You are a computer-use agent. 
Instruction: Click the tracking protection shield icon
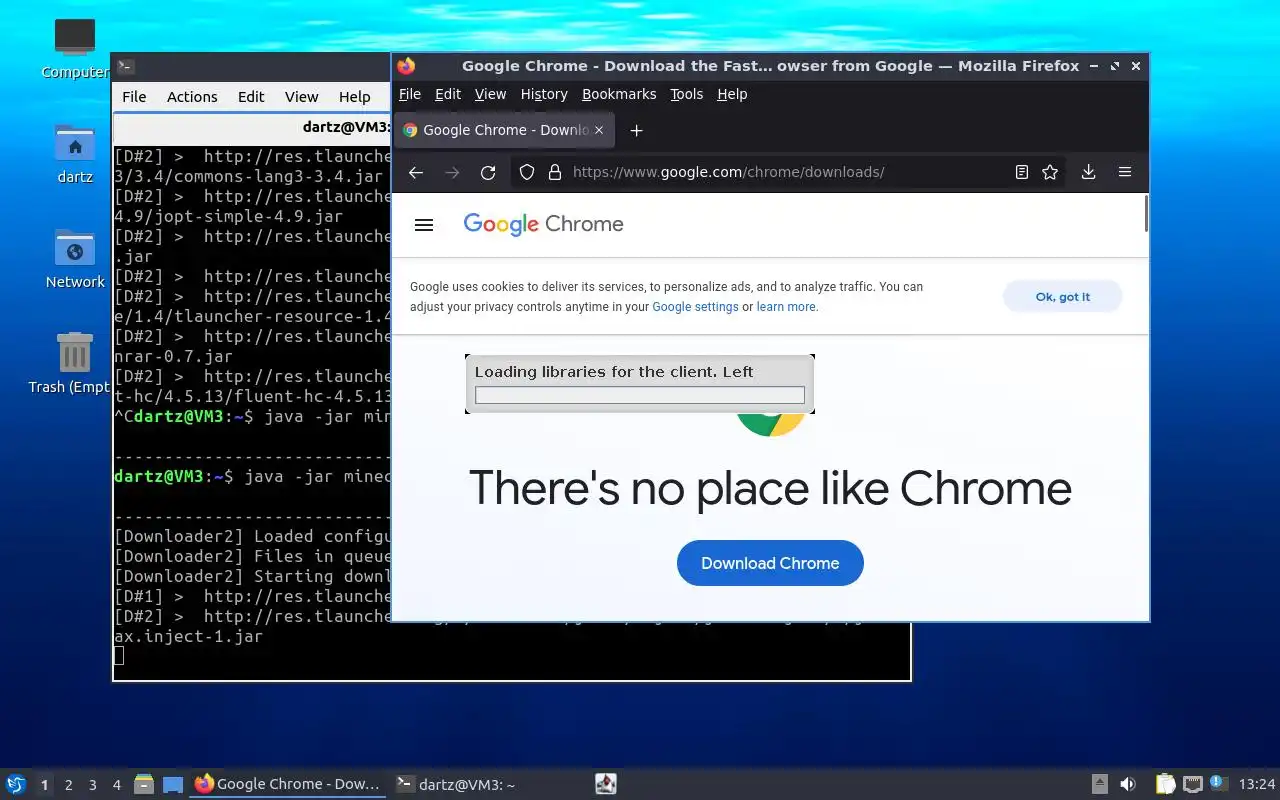point(527,172)
